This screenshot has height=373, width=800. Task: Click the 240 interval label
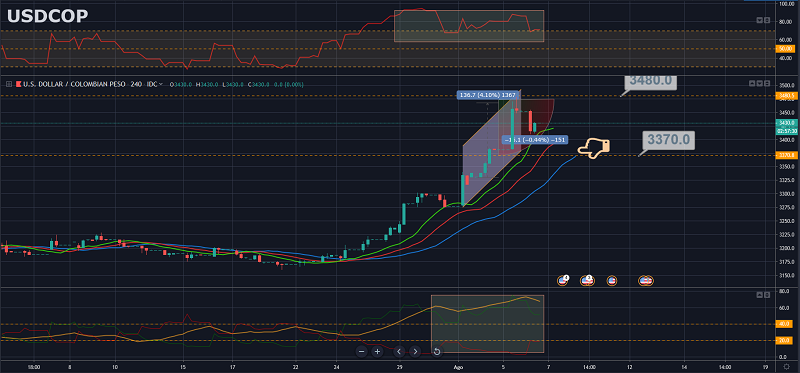click(x=136, y=84)
